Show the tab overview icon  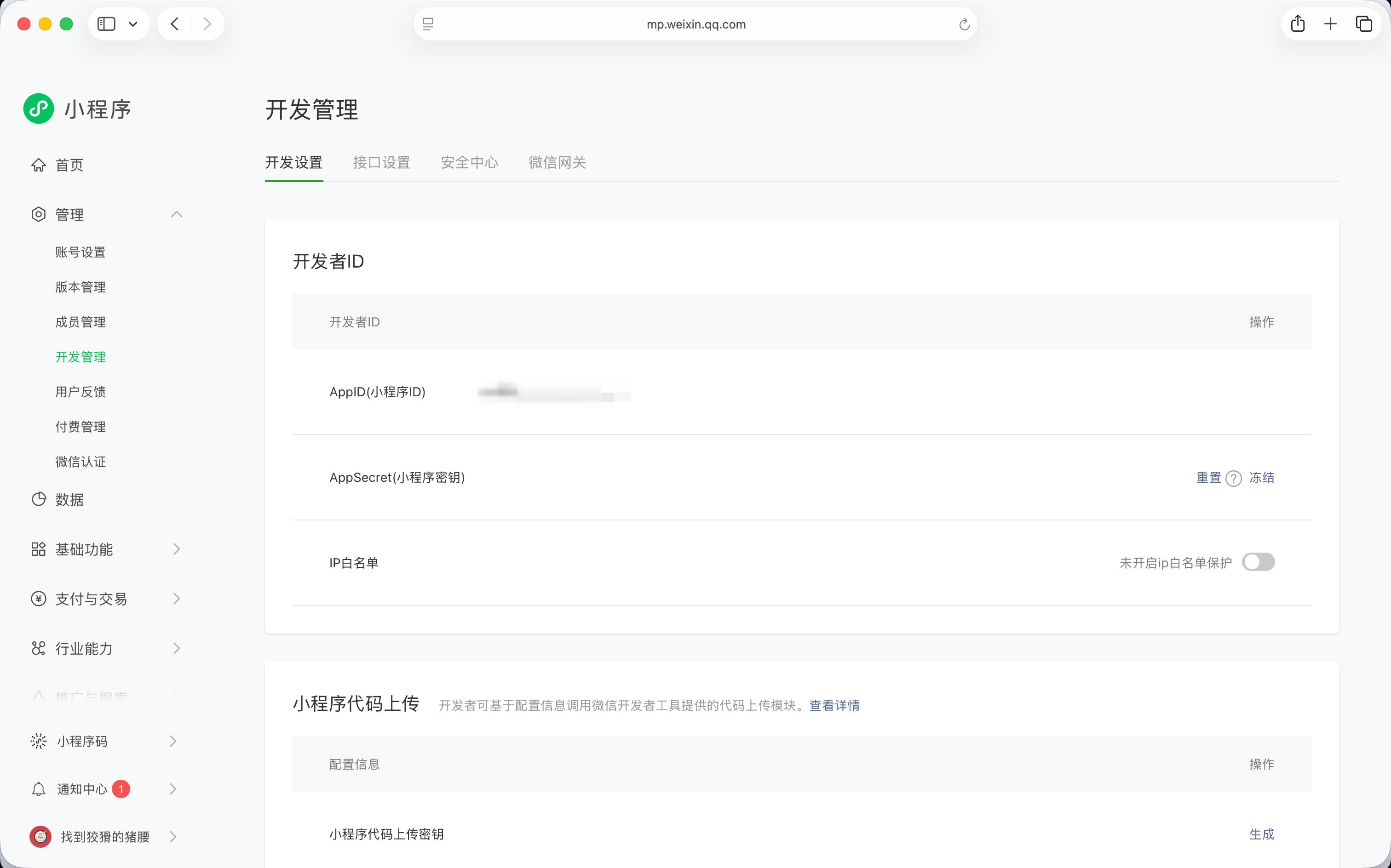1364,24
